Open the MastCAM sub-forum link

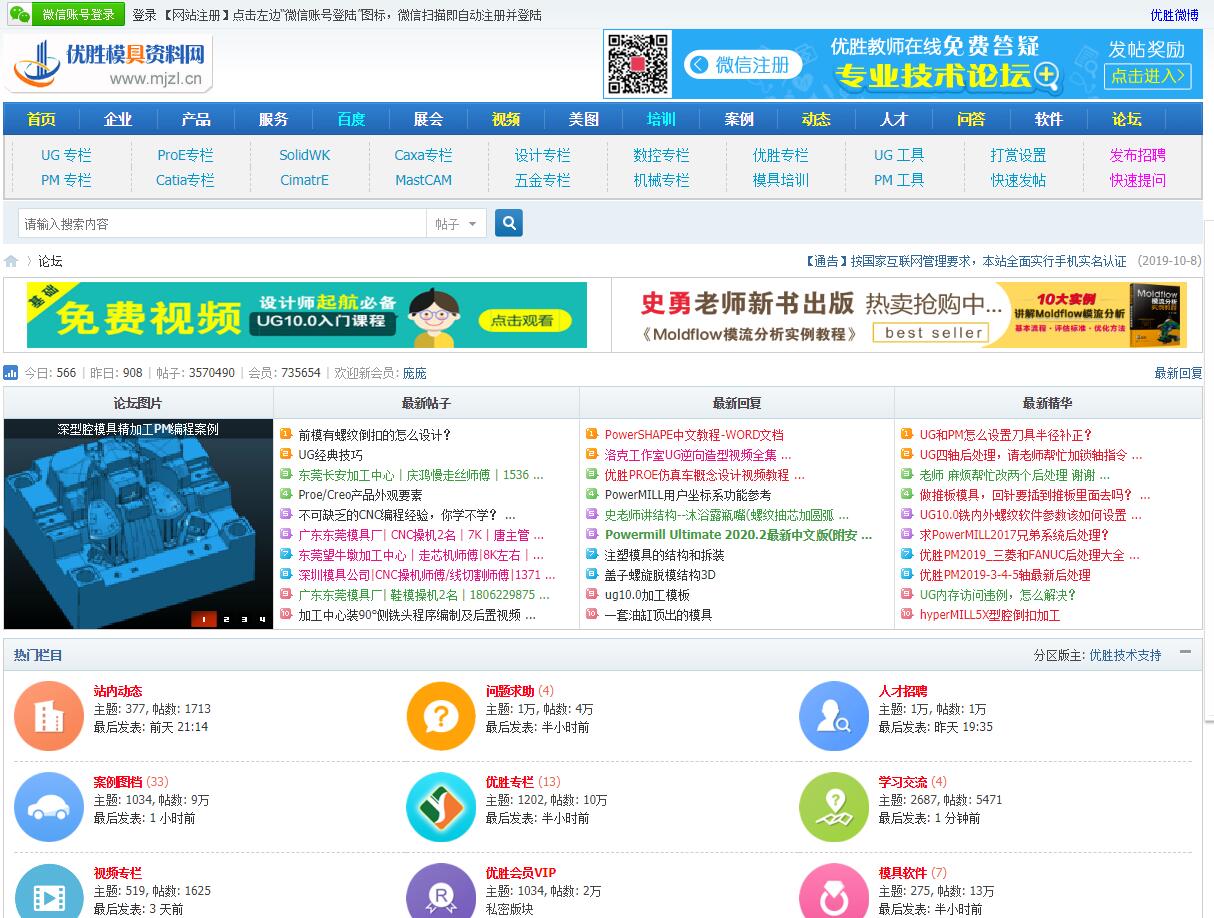pyautogui.click(x=423, y=180)
